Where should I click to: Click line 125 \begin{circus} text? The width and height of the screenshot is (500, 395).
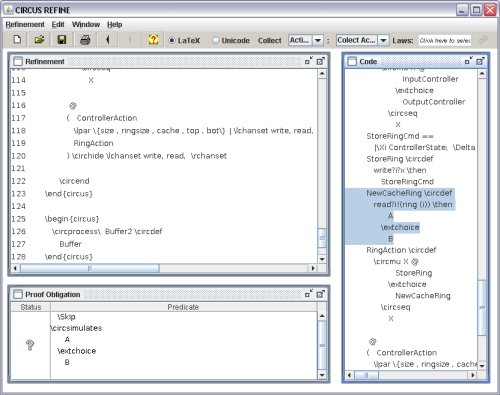point(72,219)
